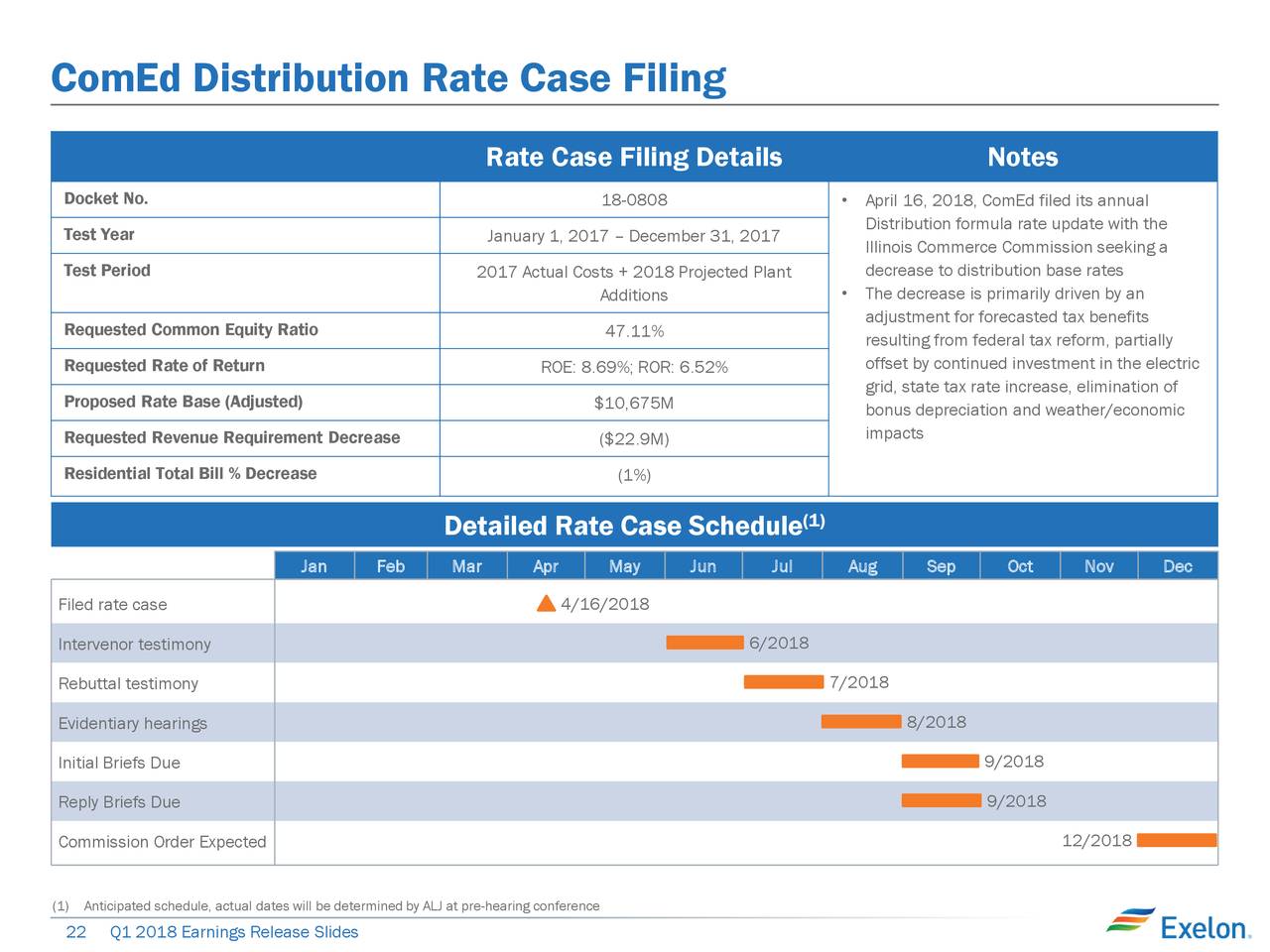Click the 12/2018 date label
The image size is (1270, 952).
point(1096,841)
